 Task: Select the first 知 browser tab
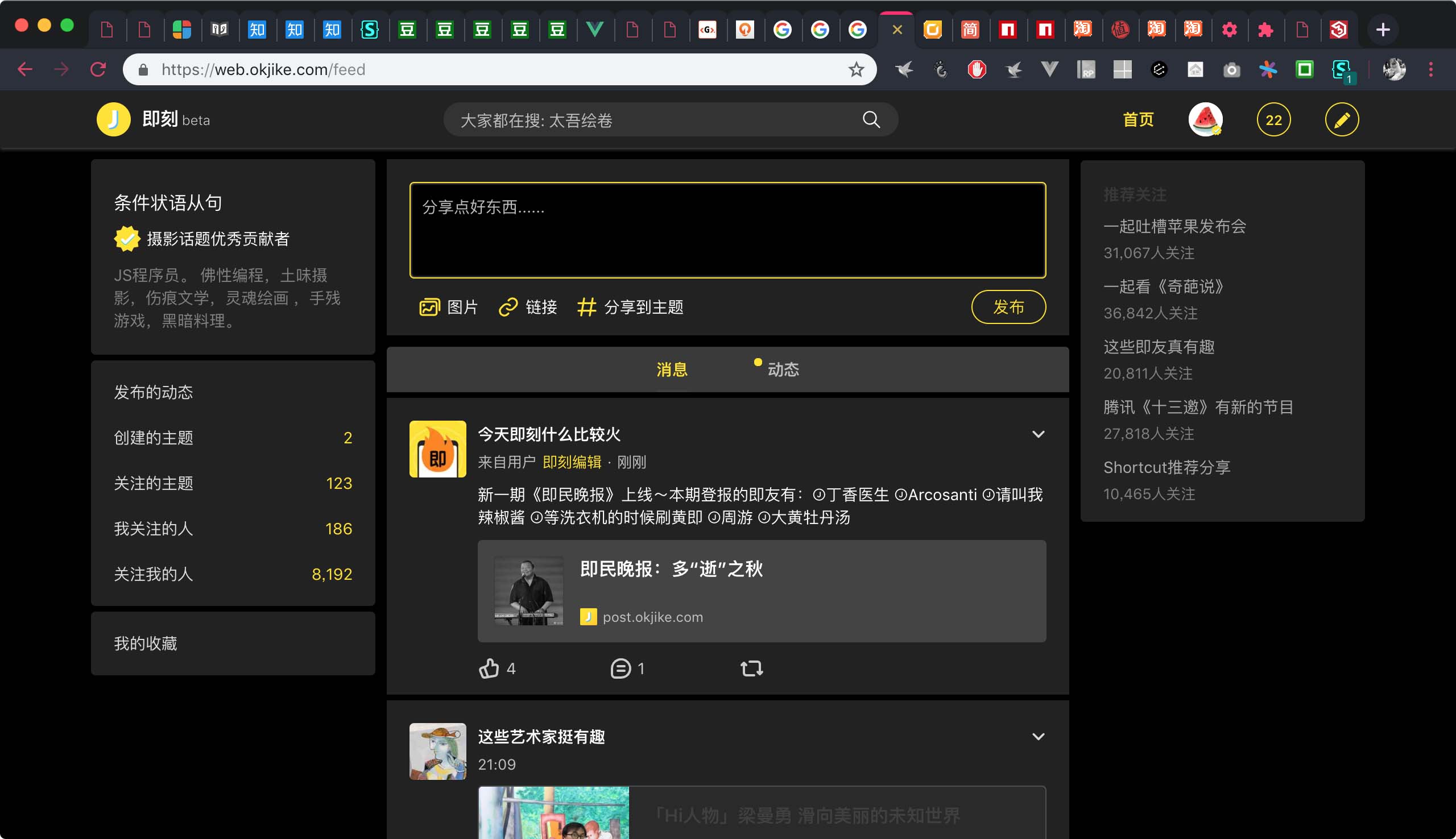257,30
